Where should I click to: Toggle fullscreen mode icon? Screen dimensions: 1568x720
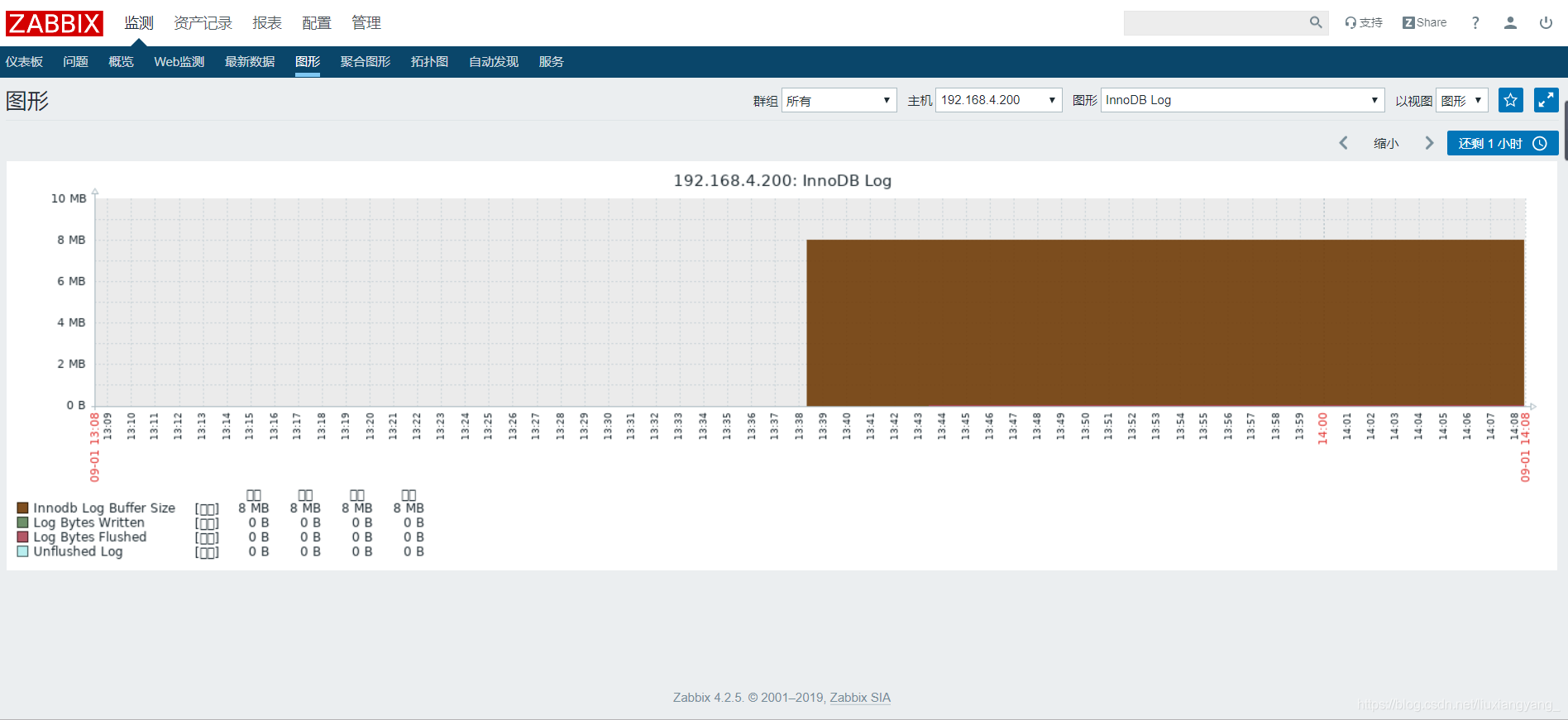click(x=1546, y=100)
